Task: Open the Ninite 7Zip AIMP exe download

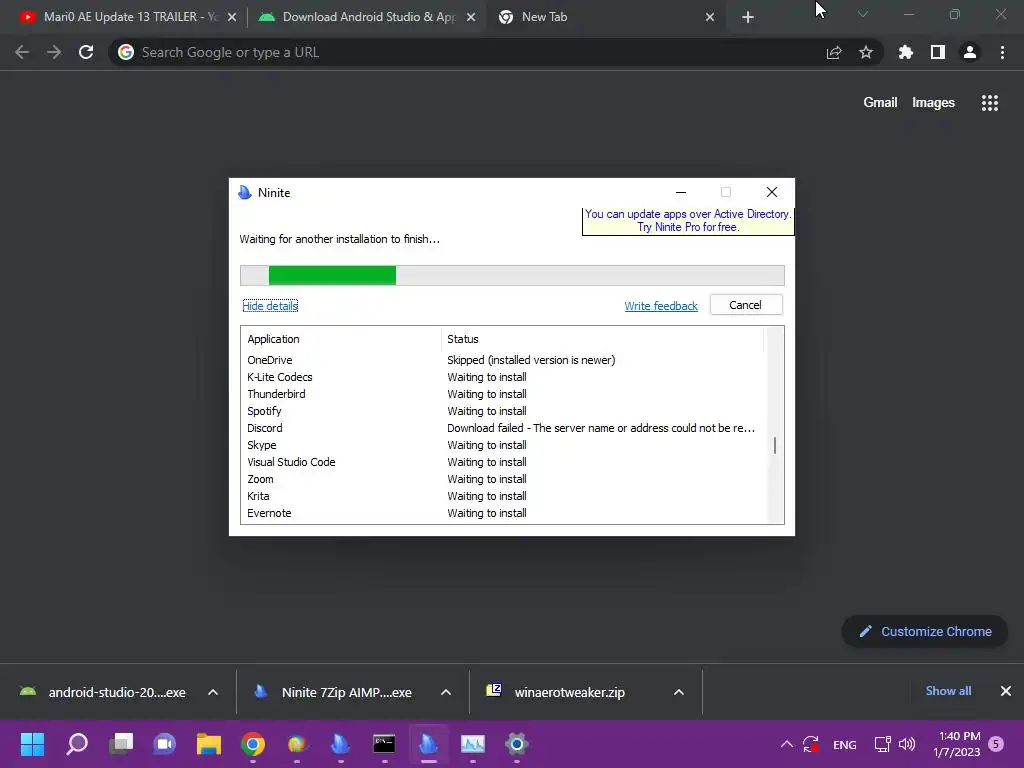Action: coord(336,692)
